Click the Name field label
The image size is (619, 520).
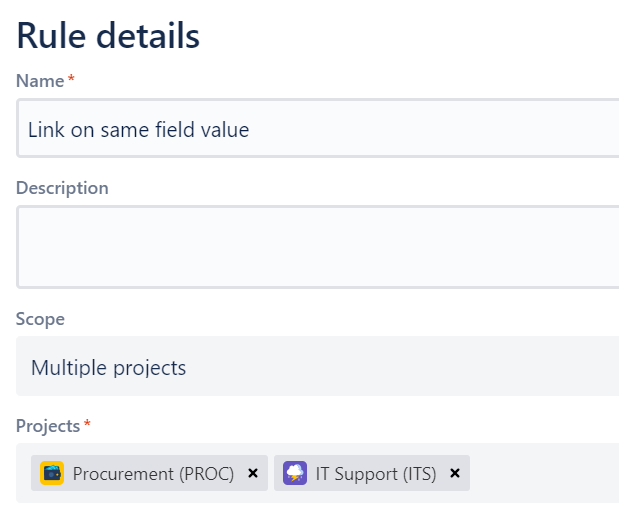click(40, 80)
